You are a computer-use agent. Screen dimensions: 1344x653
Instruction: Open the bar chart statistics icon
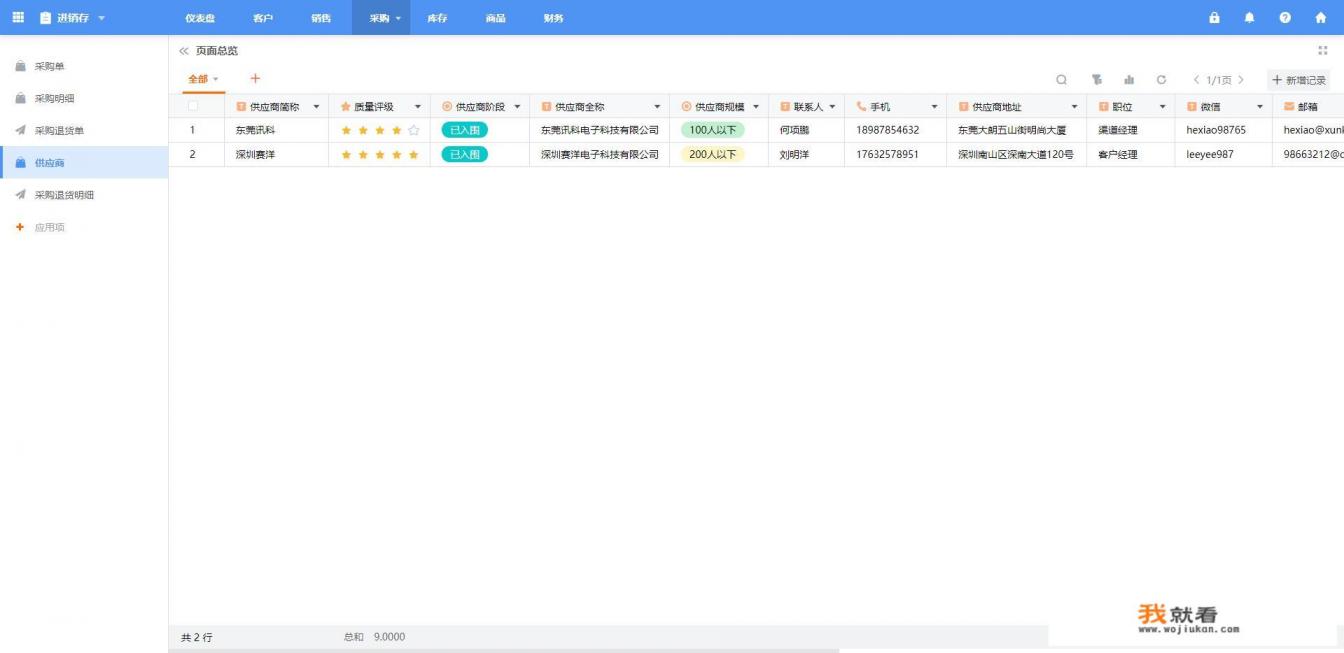point(1129,80)
